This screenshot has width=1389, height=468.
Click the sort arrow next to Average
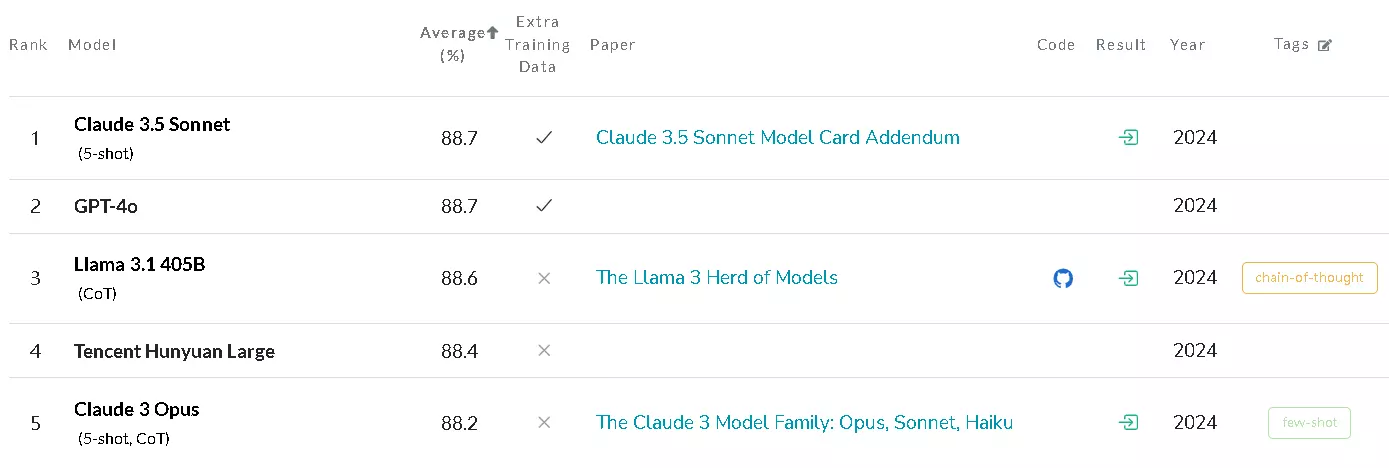pos(492,33)
